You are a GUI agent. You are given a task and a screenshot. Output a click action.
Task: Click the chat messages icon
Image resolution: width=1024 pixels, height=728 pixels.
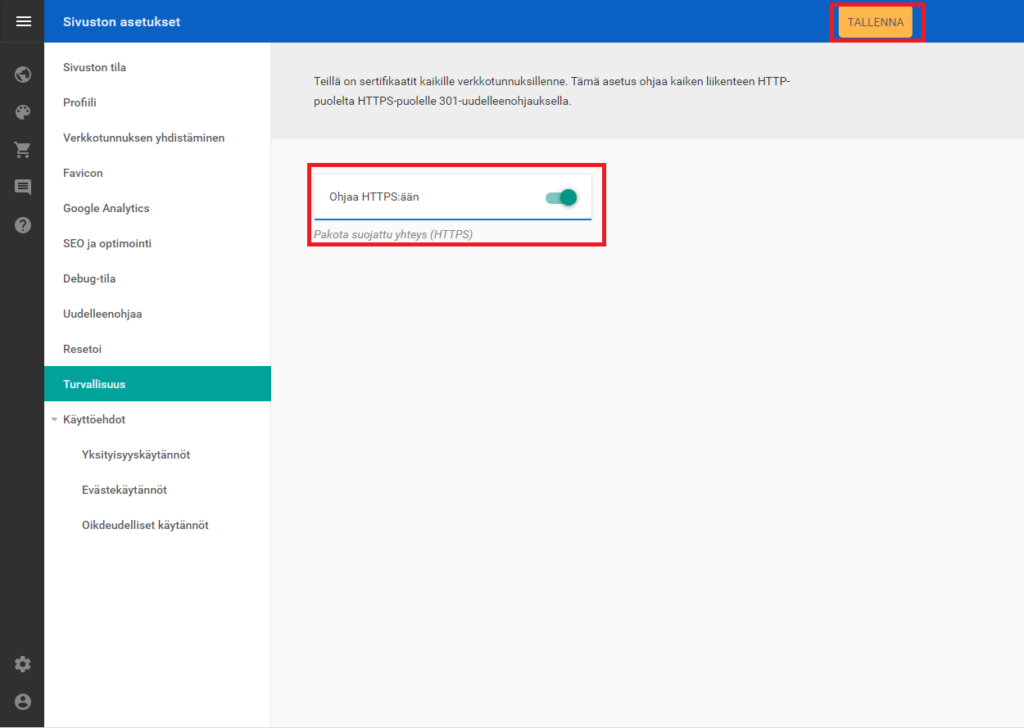[22, 187]
